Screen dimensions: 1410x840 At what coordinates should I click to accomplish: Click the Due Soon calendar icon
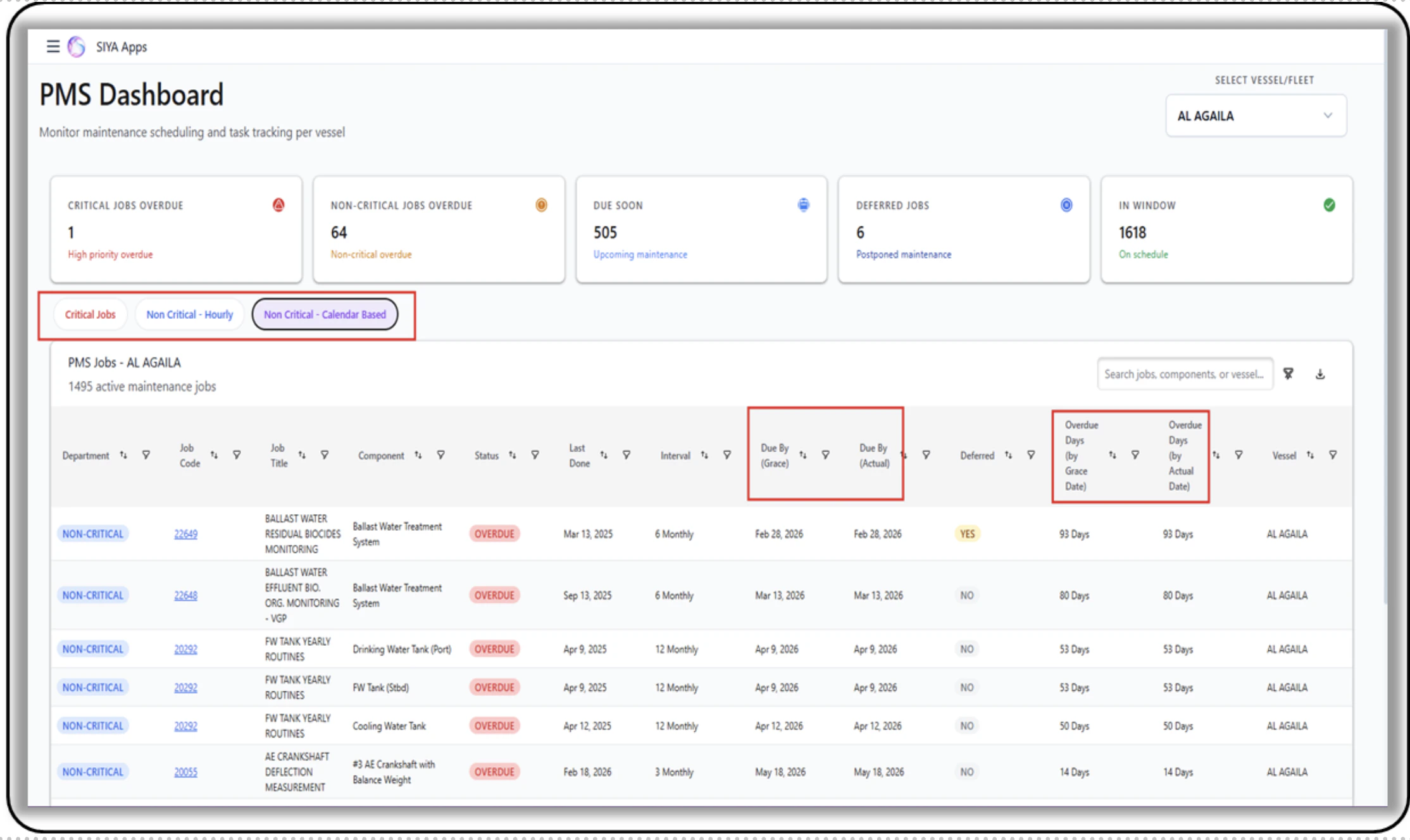(803, 204)
